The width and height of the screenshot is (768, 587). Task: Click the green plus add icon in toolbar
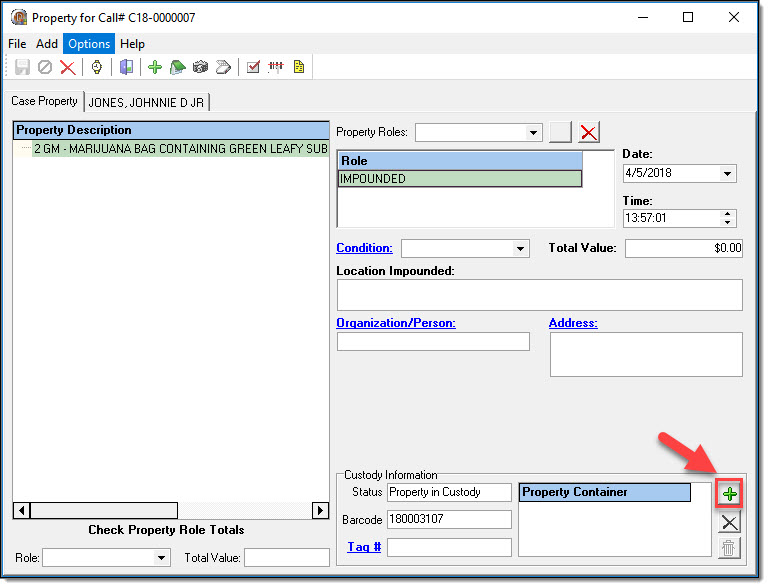tap(154, 67)
